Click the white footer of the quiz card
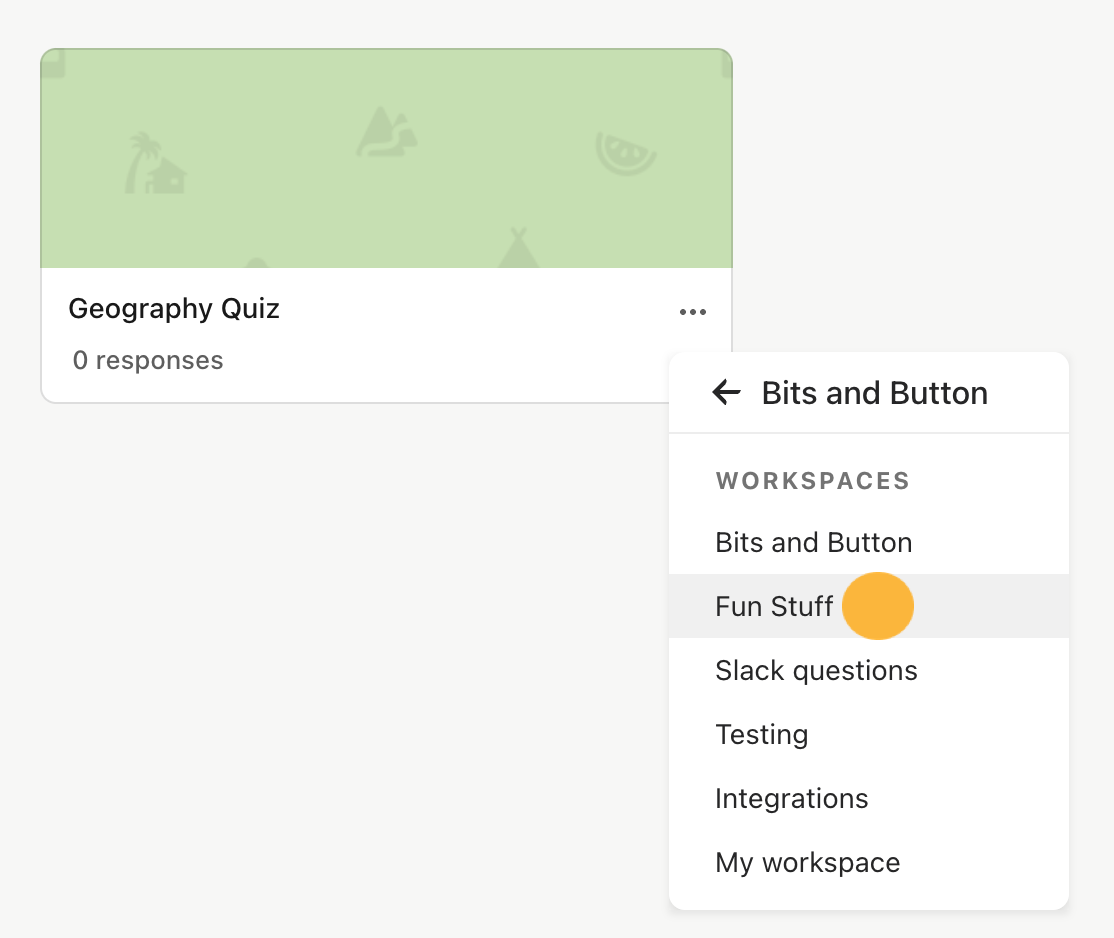 click(x=355, y=335)
